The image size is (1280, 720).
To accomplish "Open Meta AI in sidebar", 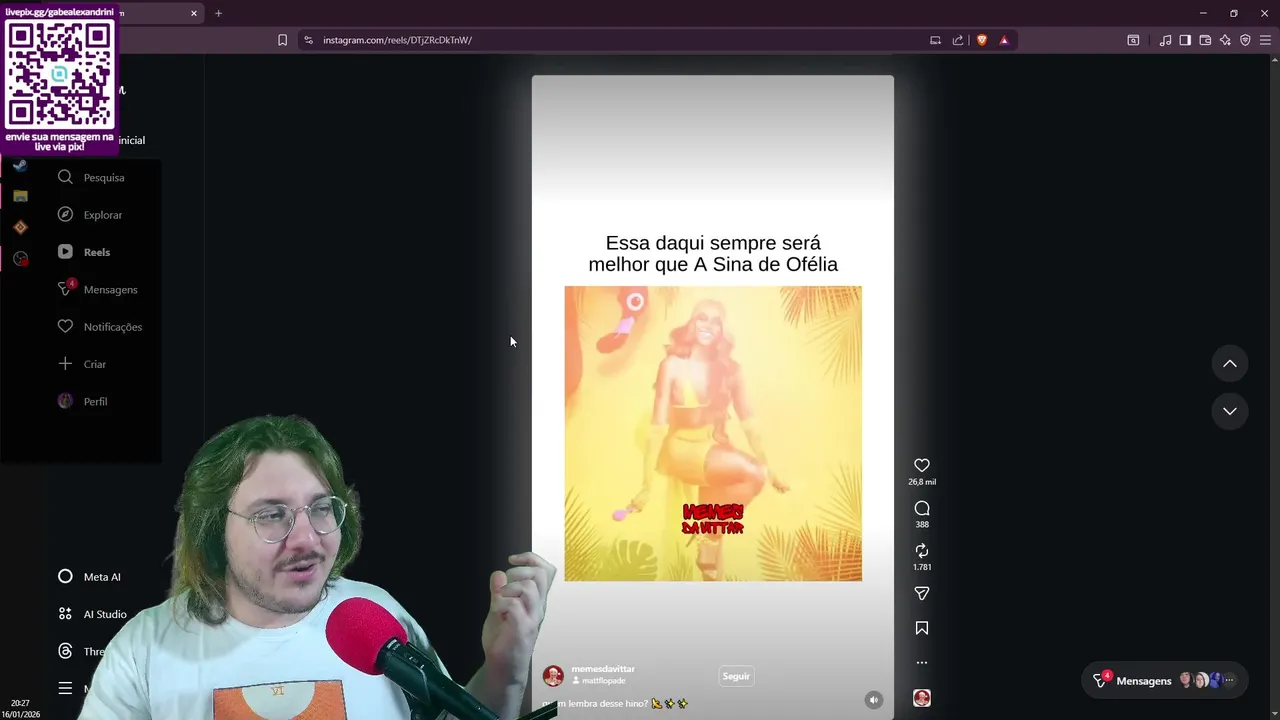I will click(90, 577).
